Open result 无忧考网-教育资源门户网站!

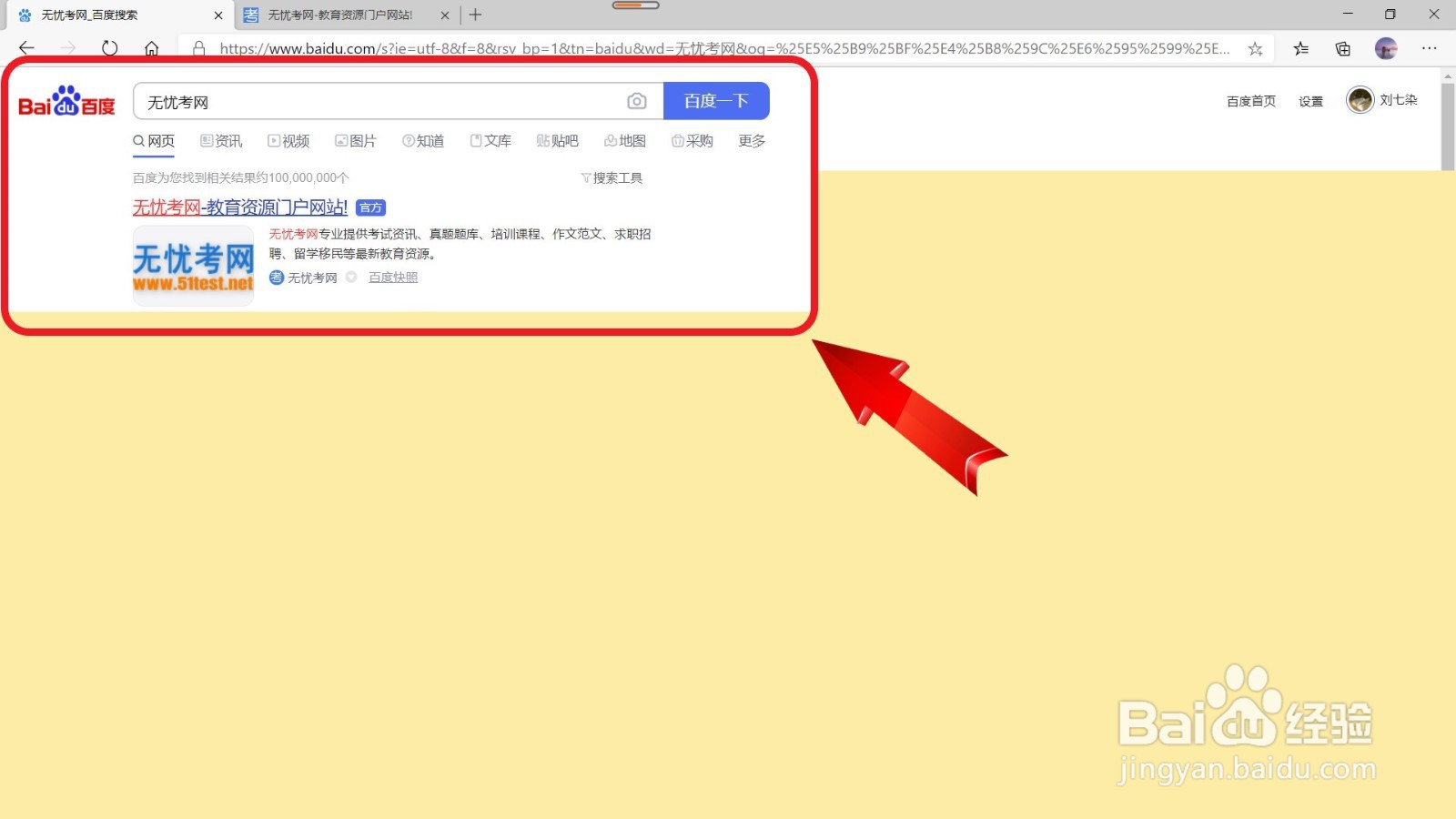[240, 207]
